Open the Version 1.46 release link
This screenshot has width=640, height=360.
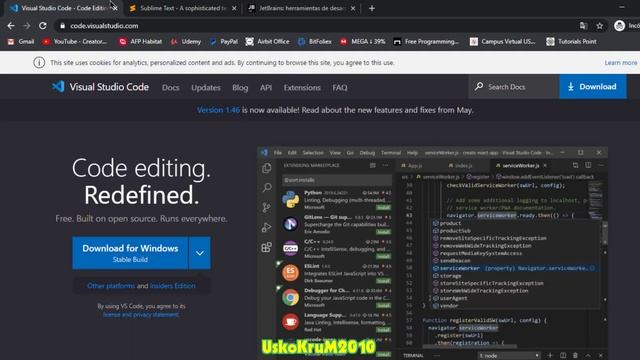click(x=218, y=110)
